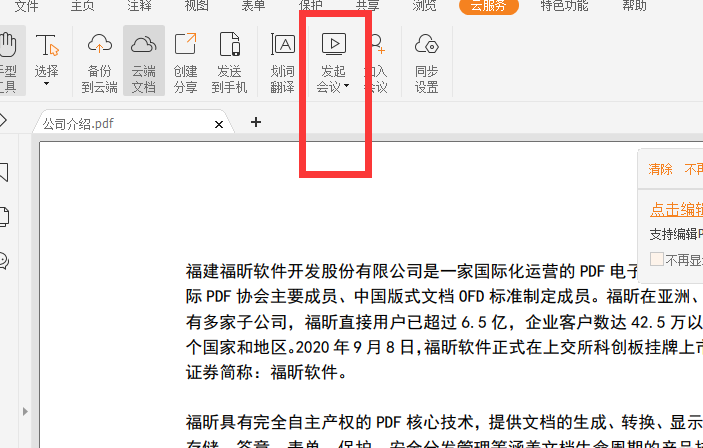The width and height of the screenshot is (703, 448).
Task: Click the 点击编辑 link in popup
Action: click(x=676, y=210)
